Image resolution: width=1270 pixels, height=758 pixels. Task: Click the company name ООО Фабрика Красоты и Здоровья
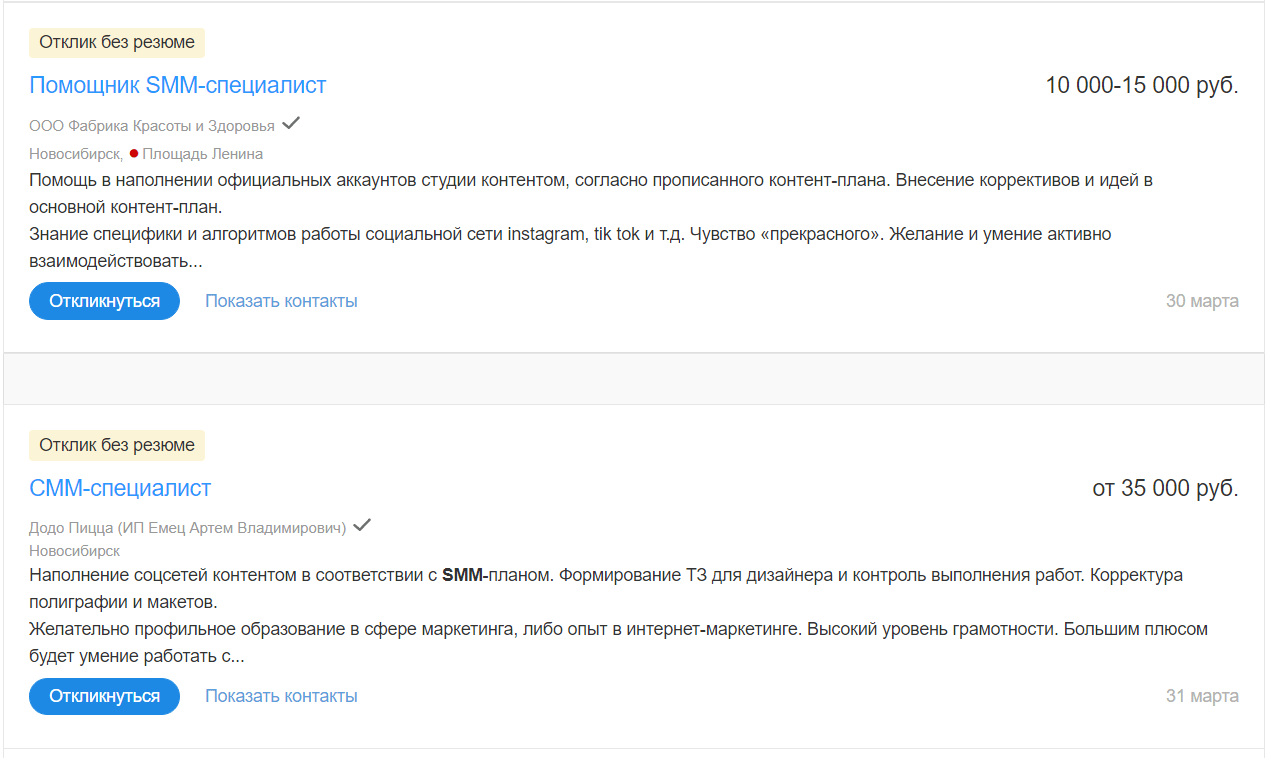[x=150, y=125]
